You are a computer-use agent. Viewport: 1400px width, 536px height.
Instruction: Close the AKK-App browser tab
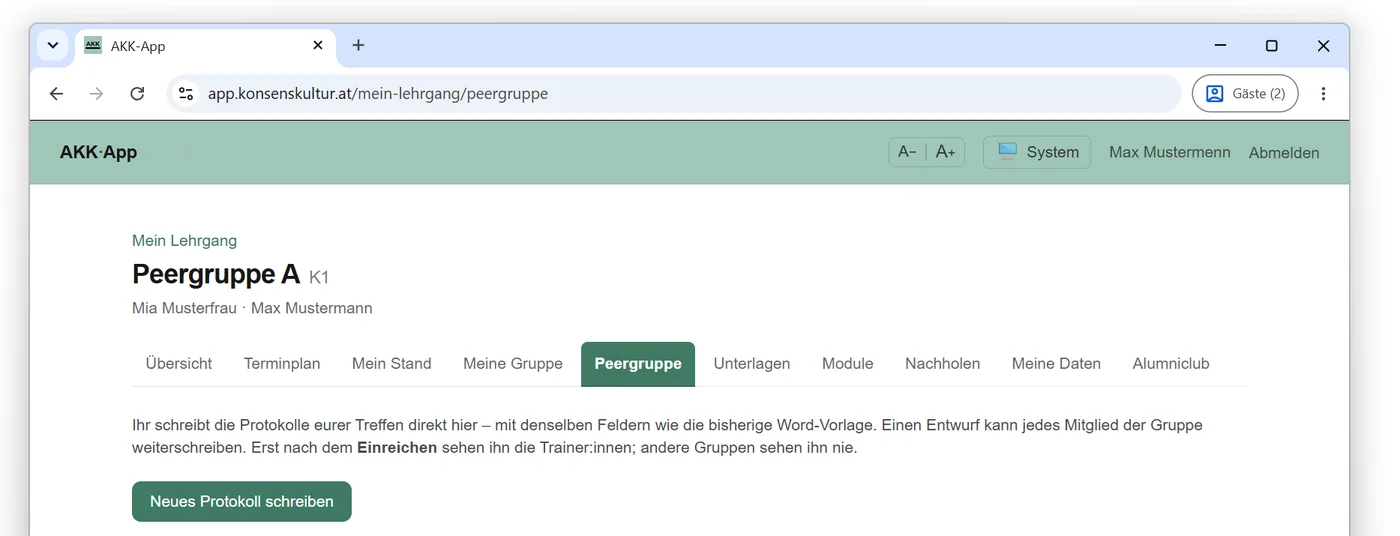pos(318,45)
